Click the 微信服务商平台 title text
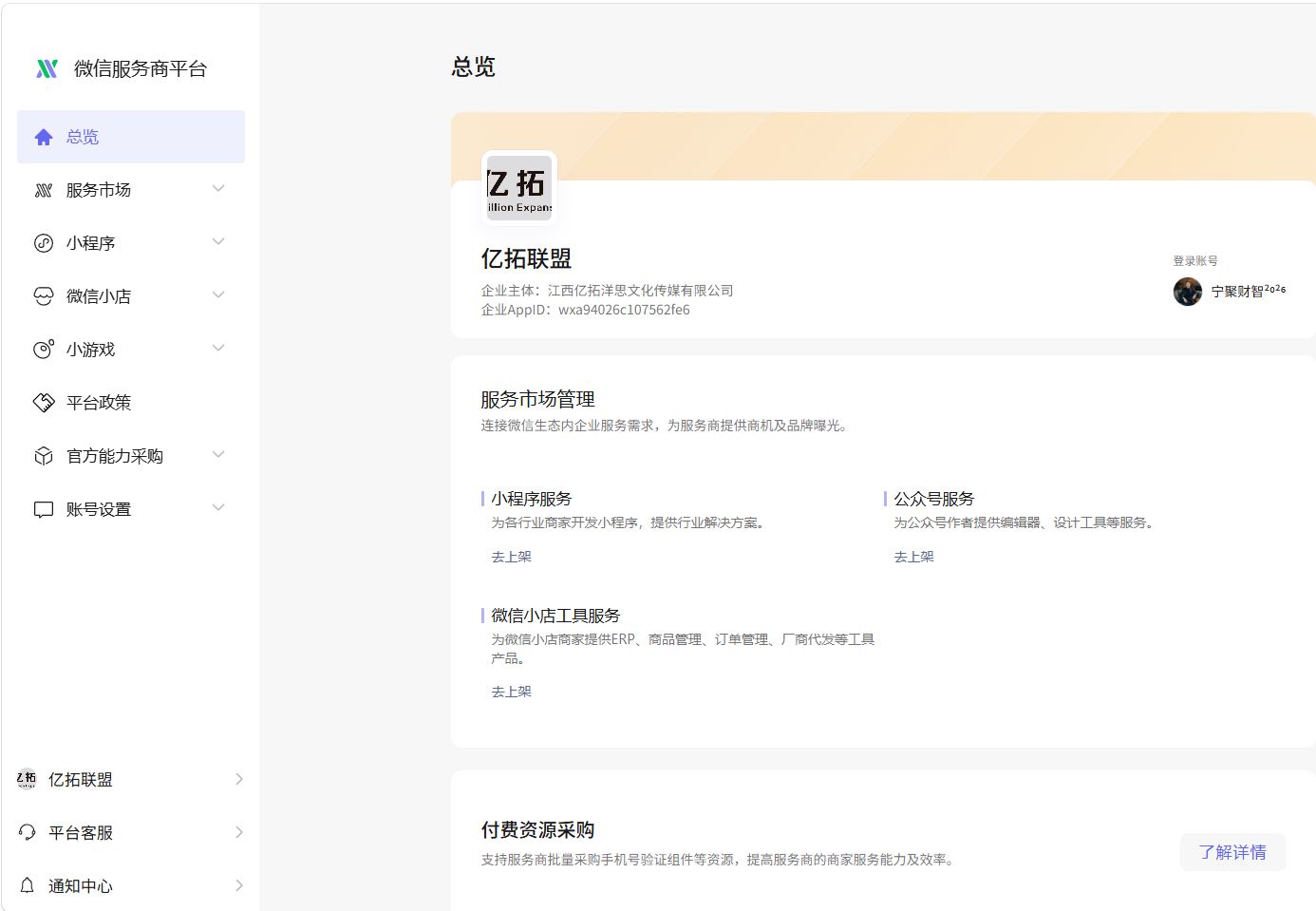This screenshot has width=1316, height=911. tap(141, 68)
